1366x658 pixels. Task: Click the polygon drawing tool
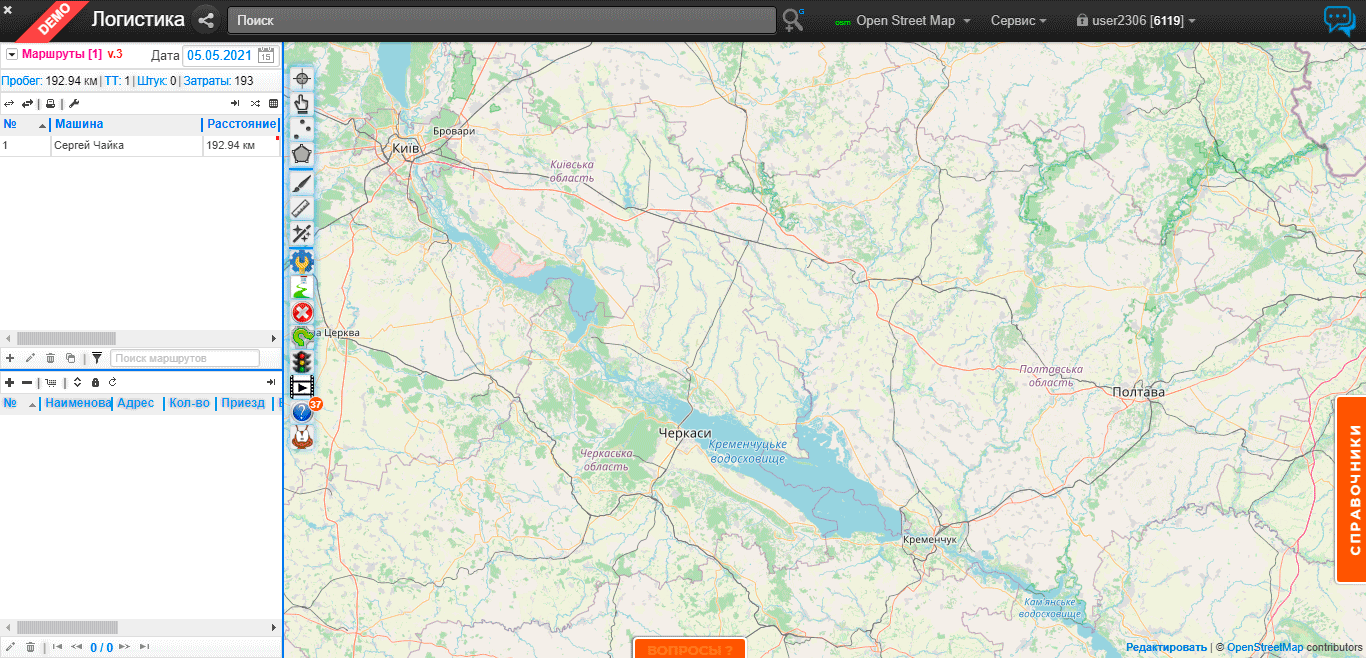click(x=302, y=155)
